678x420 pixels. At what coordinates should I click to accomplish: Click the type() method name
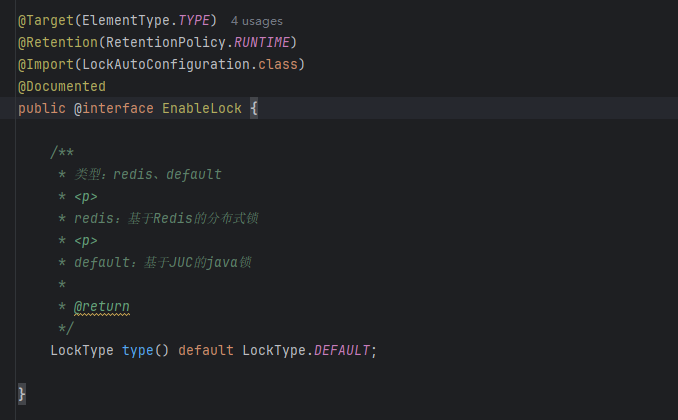coord(138,350)
